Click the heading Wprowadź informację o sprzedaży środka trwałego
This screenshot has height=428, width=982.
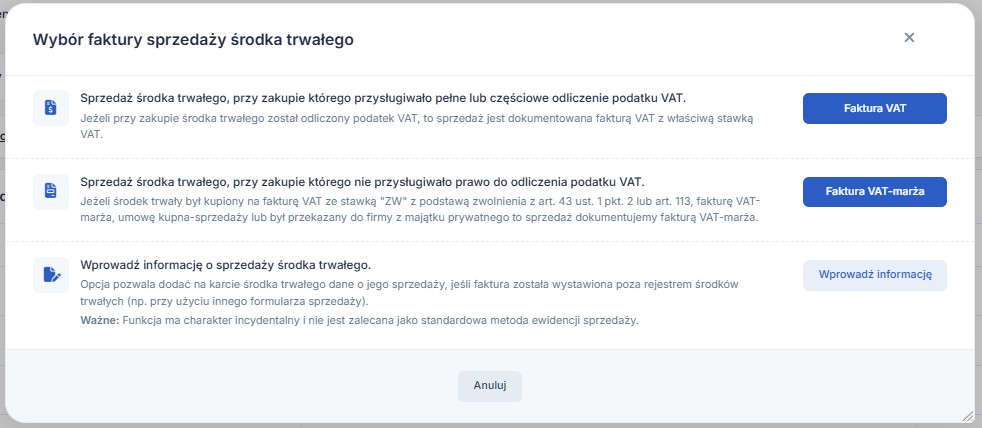(225, 265)
